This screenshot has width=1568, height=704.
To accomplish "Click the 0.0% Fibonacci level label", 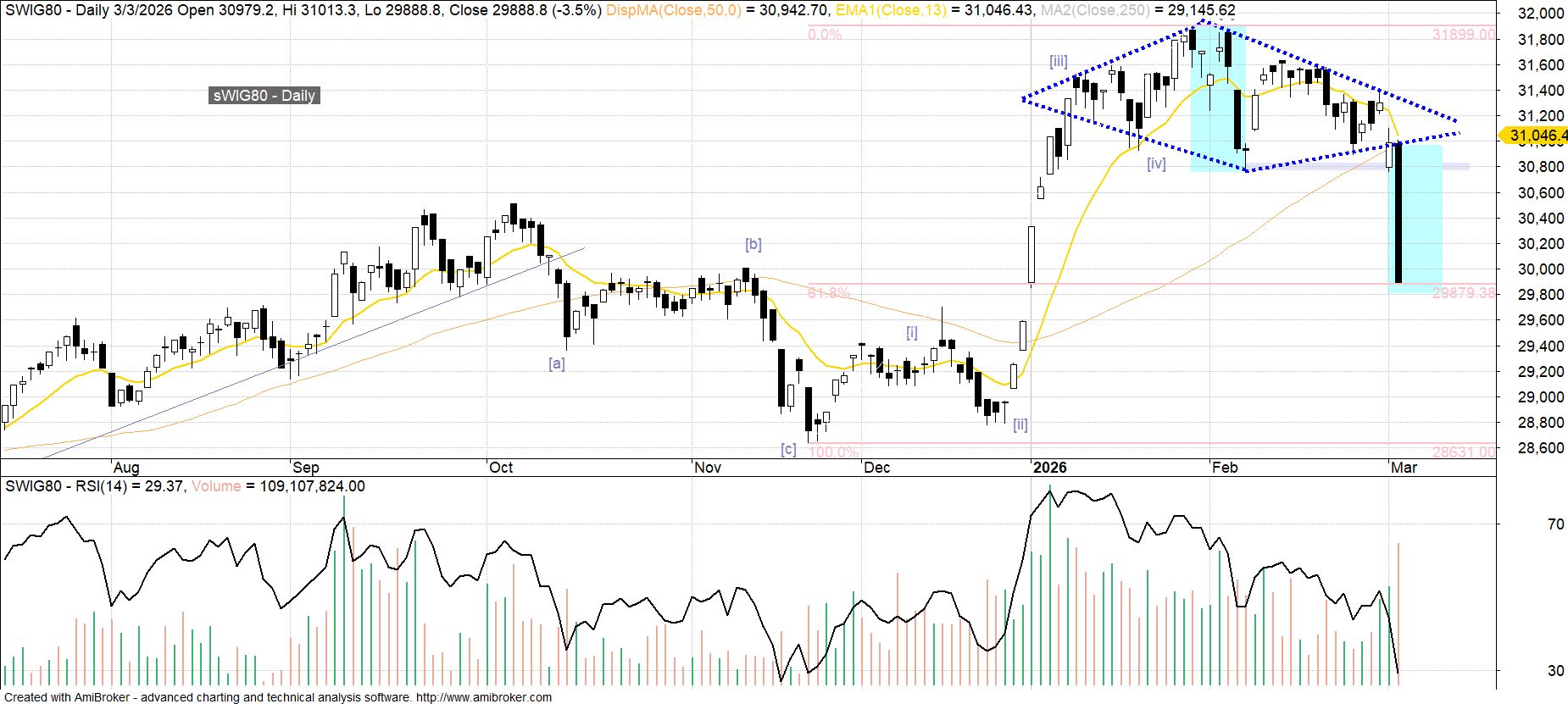I will pos(825,35).
